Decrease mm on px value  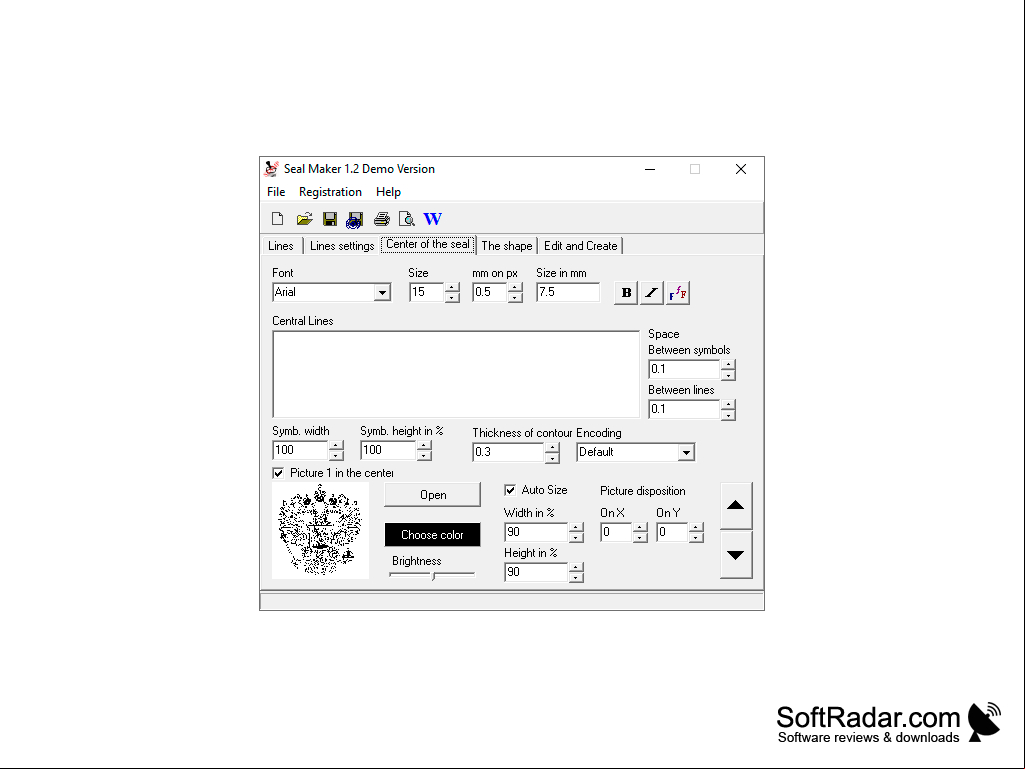pyautogui.click(x=515, y=298)
